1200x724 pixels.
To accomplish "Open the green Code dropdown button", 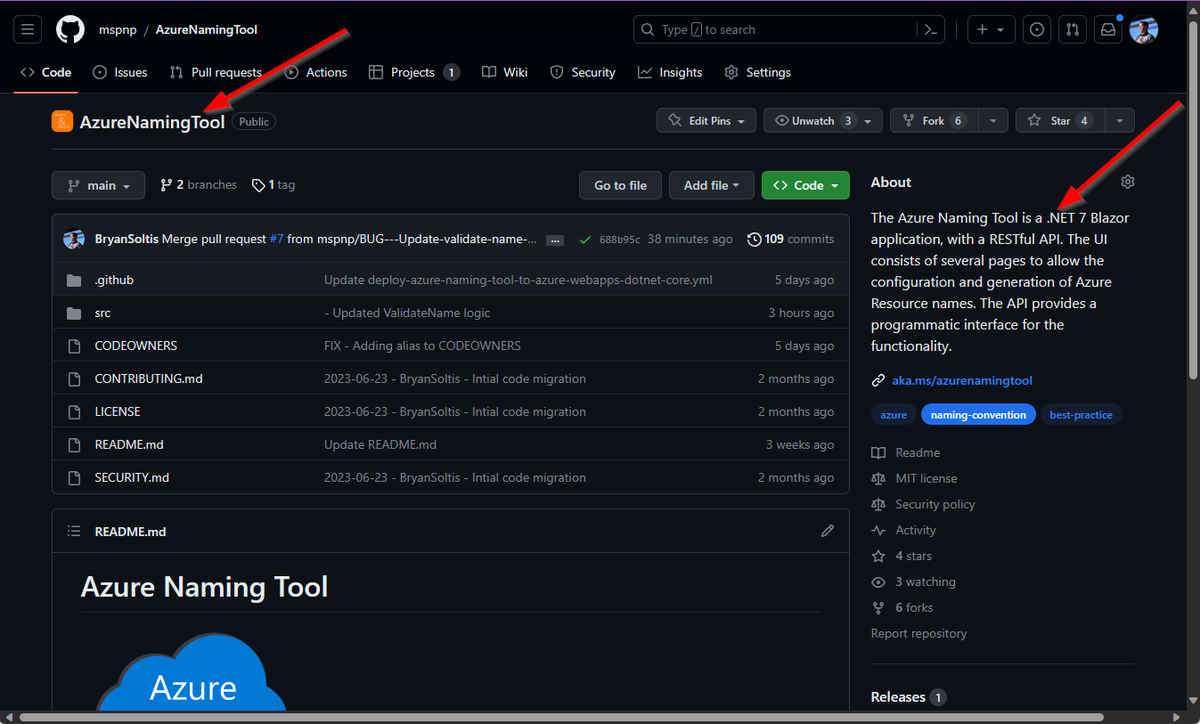I will [806, 185].
